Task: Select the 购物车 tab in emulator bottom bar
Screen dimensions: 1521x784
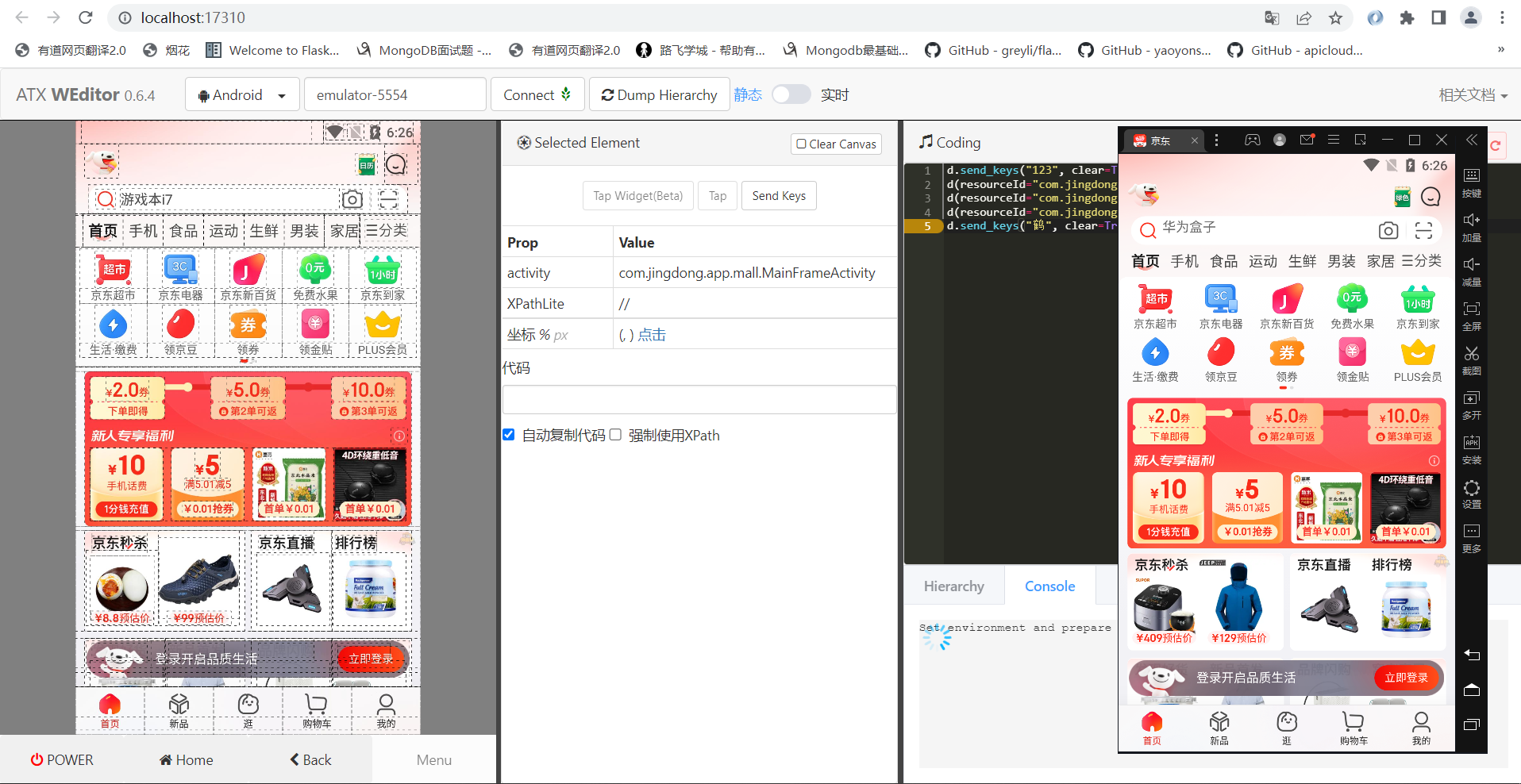Action: pos(1353,728)
